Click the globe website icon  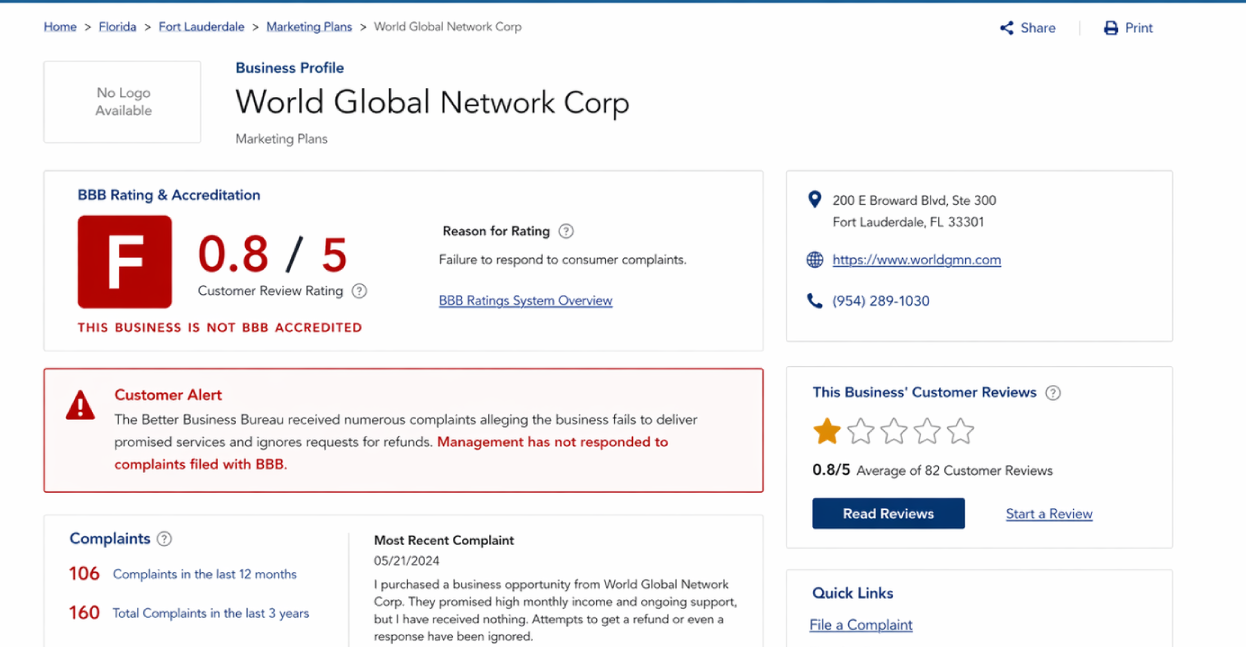pyautogui.click(x=815, y=260)
